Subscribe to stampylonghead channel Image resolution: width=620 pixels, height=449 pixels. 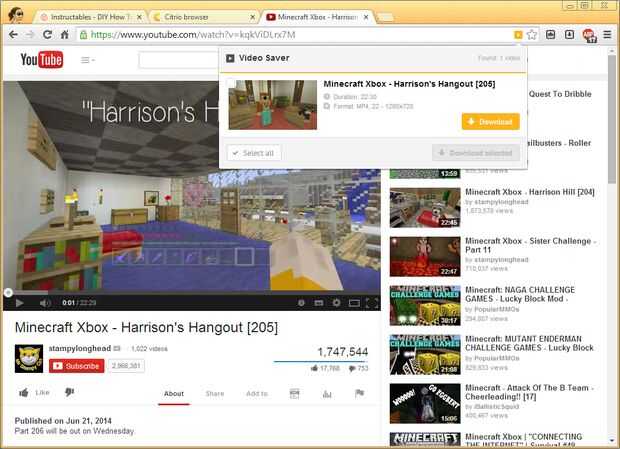(77, 366)
